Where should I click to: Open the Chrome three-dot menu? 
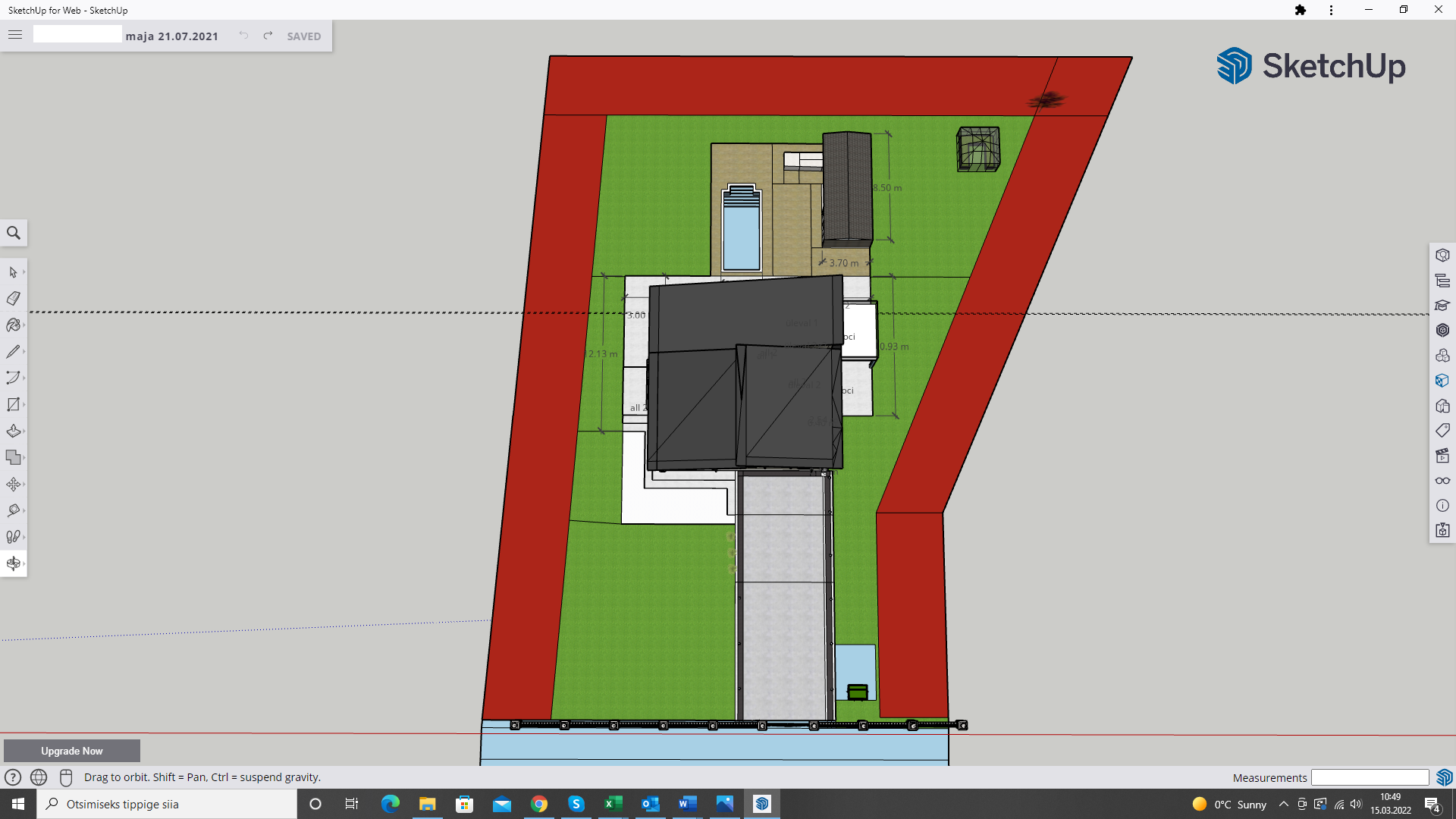(1331, 10)
